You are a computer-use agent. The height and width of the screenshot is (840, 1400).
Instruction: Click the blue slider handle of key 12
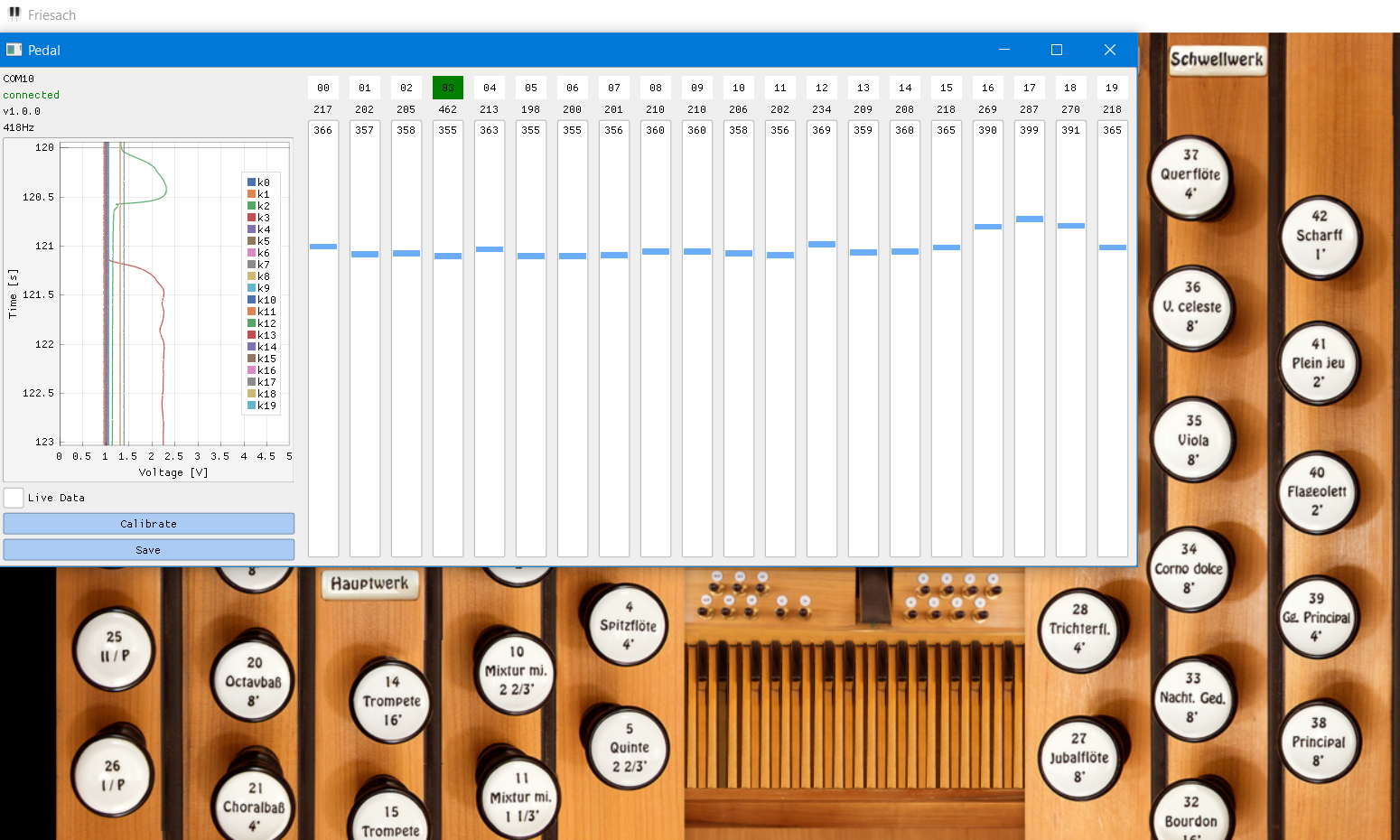coord(822,245)
